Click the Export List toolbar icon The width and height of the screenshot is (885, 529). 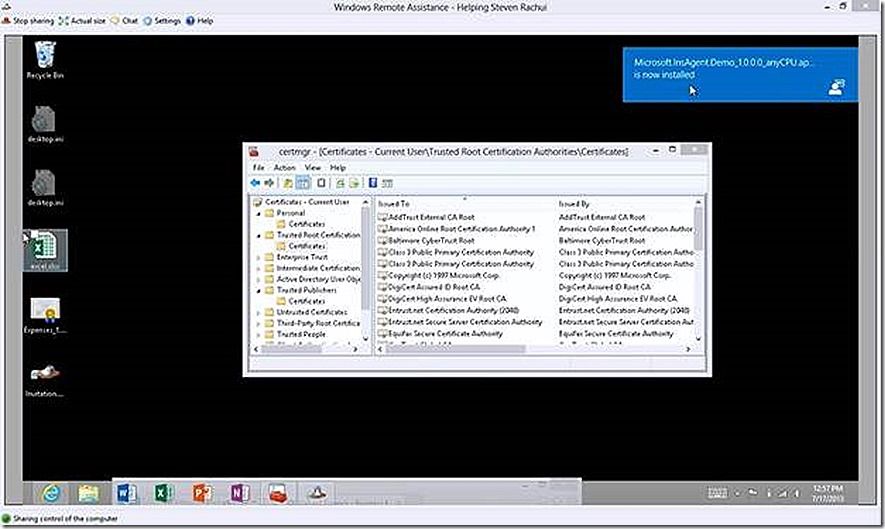[x=354, y=183]
